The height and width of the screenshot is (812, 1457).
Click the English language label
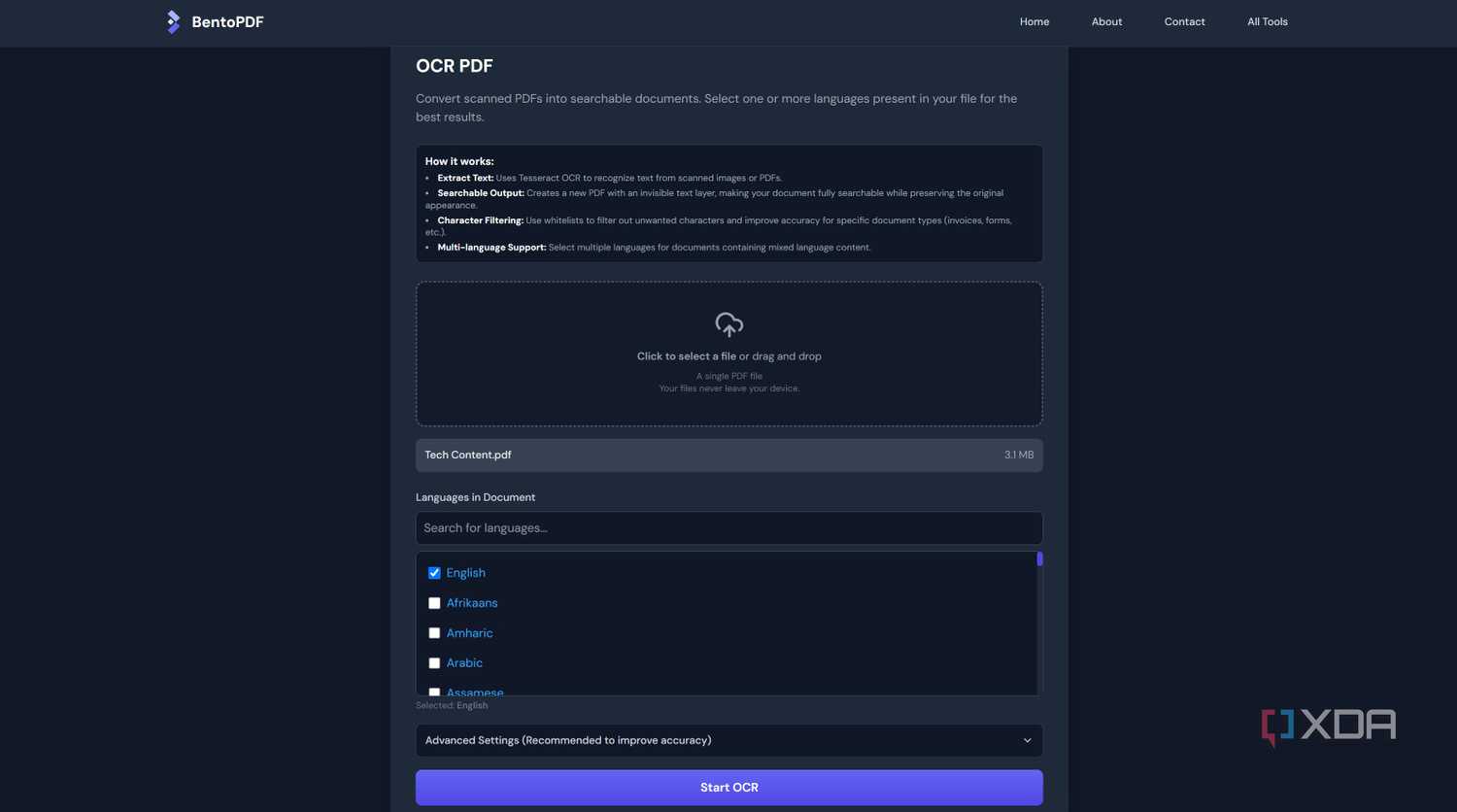tap(465, 573)
